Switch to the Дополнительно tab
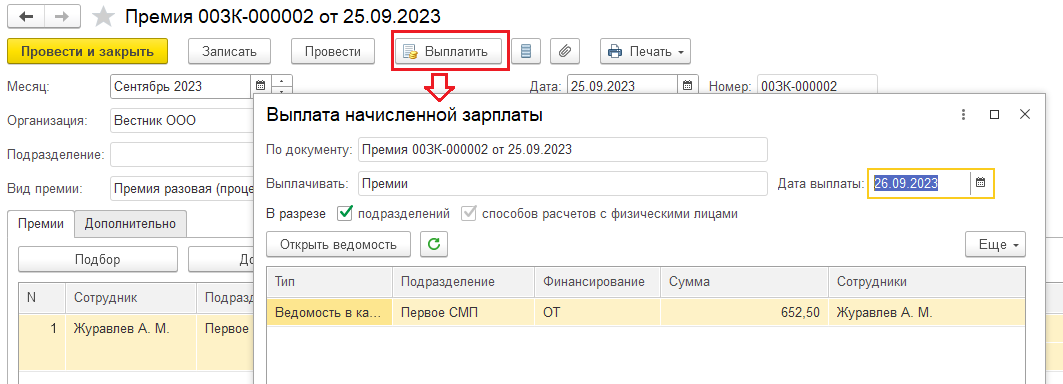This screenshot has height=384, width=1063. click(130, 223)
